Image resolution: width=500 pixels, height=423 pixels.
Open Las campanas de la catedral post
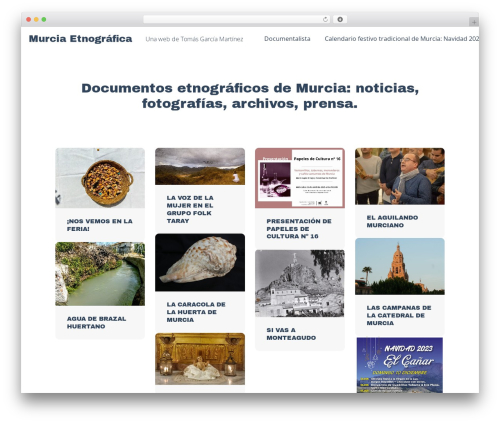click(x=399, y=315)
